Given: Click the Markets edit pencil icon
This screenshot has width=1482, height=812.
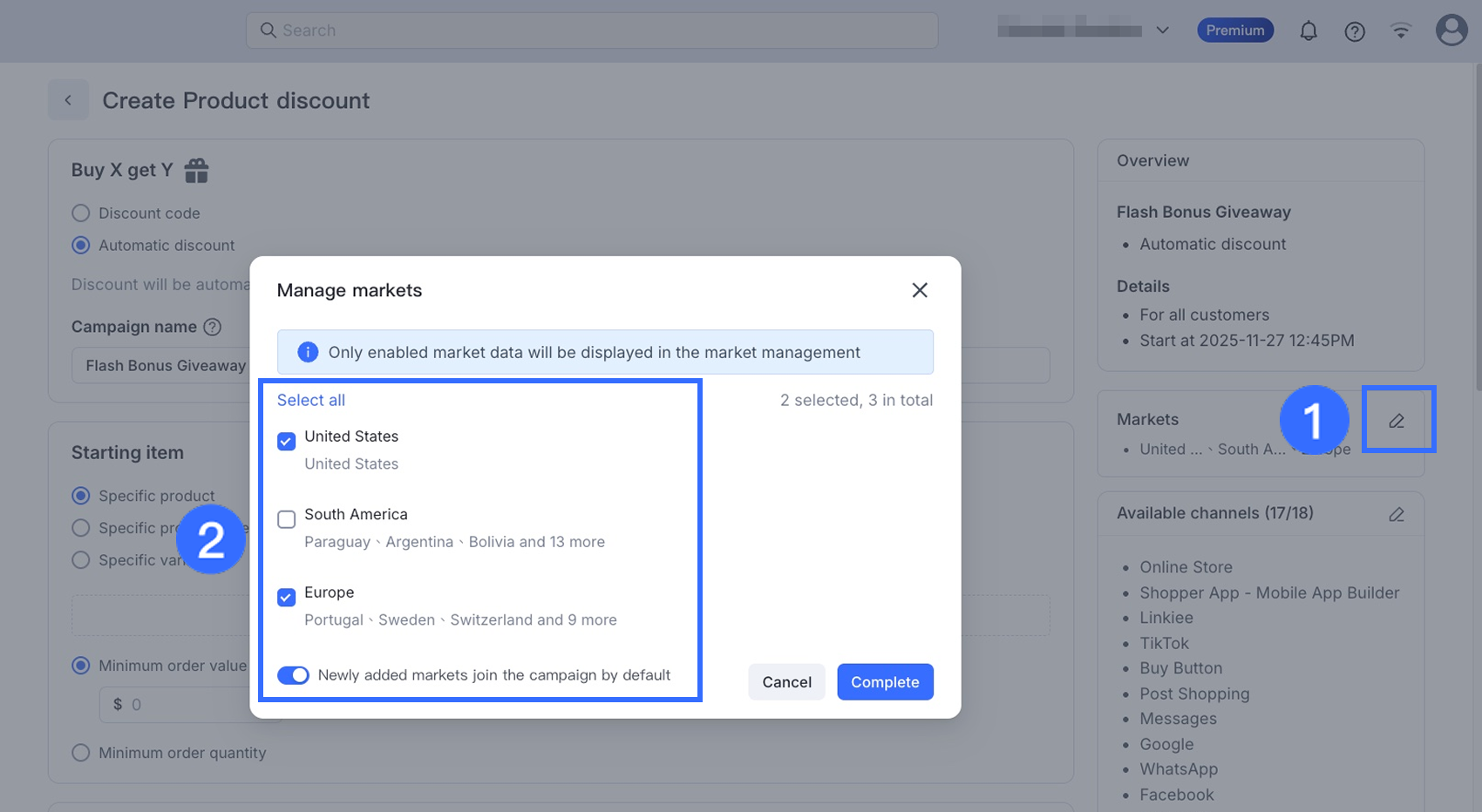Looking at the screenshot, I should pos(1397,421).
